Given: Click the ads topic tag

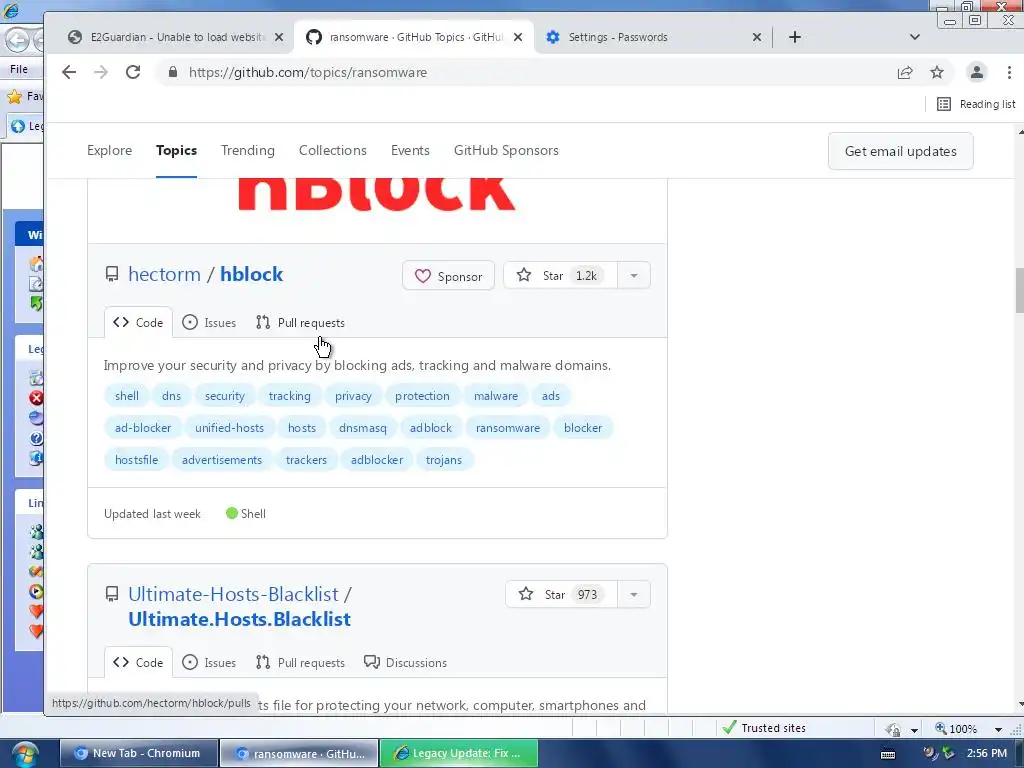Looking at the screenshot, I should pyautogui.click(x=551, y=396).
